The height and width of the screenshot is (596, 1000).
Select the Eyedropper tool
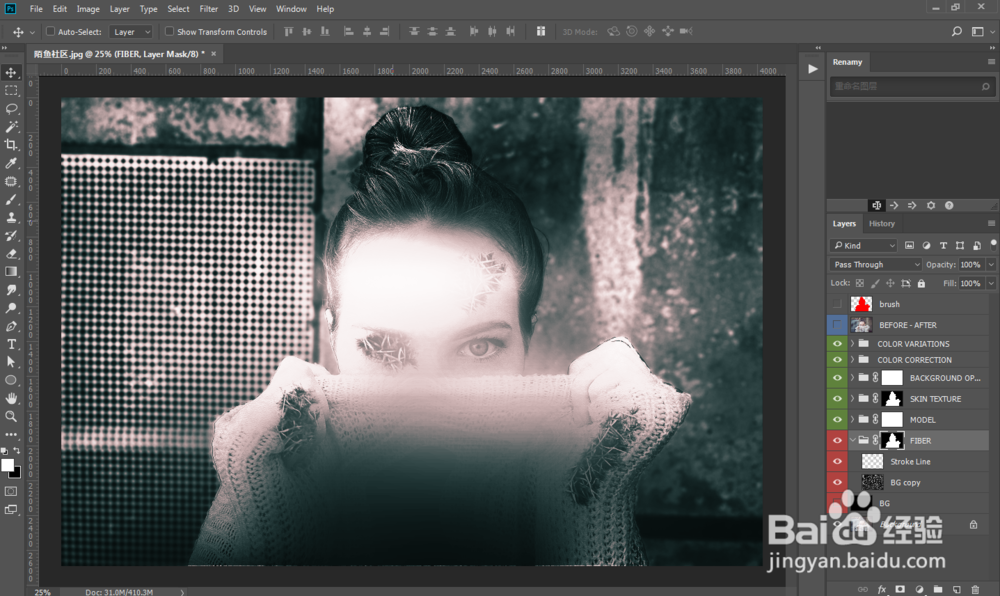(x=11, y=163)
